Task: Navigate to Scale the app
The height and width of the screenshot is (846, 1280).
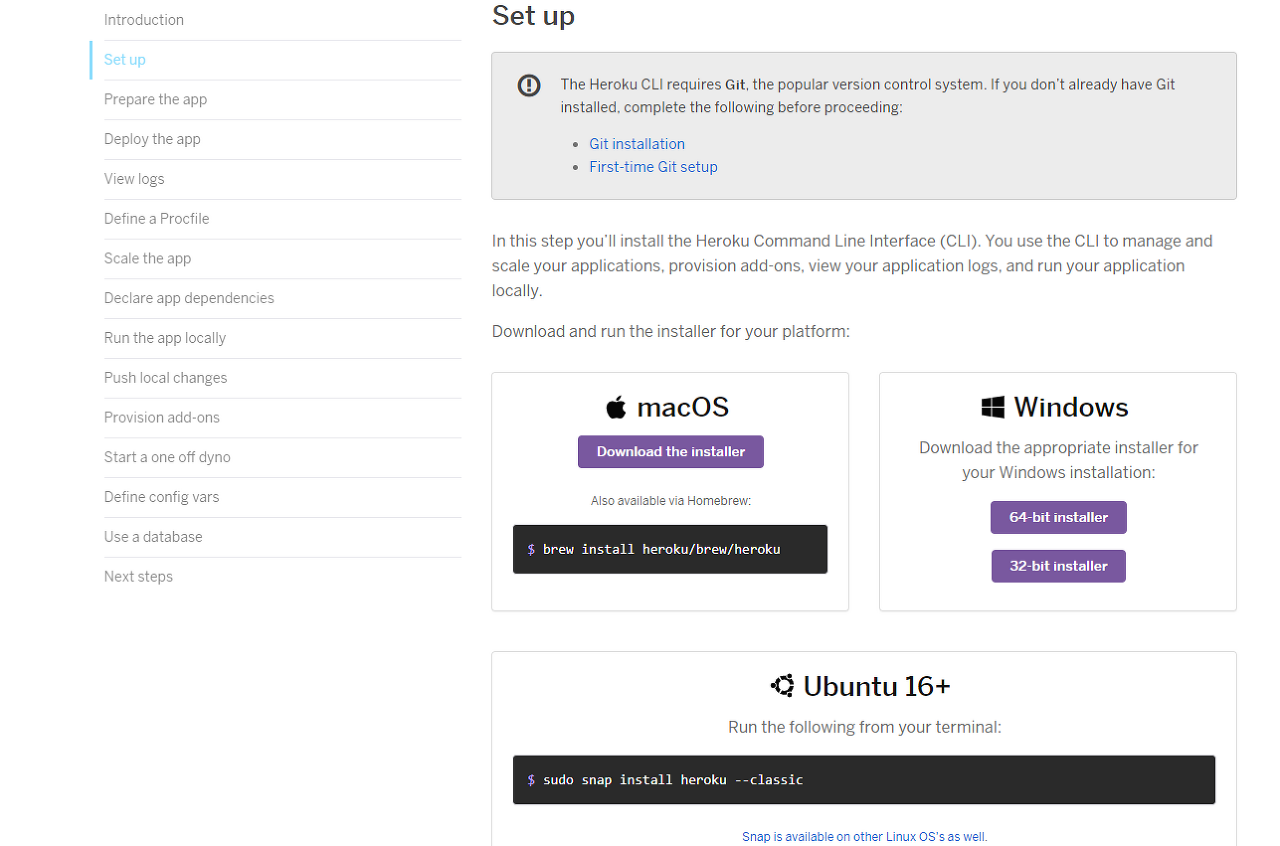Action: 148,258
